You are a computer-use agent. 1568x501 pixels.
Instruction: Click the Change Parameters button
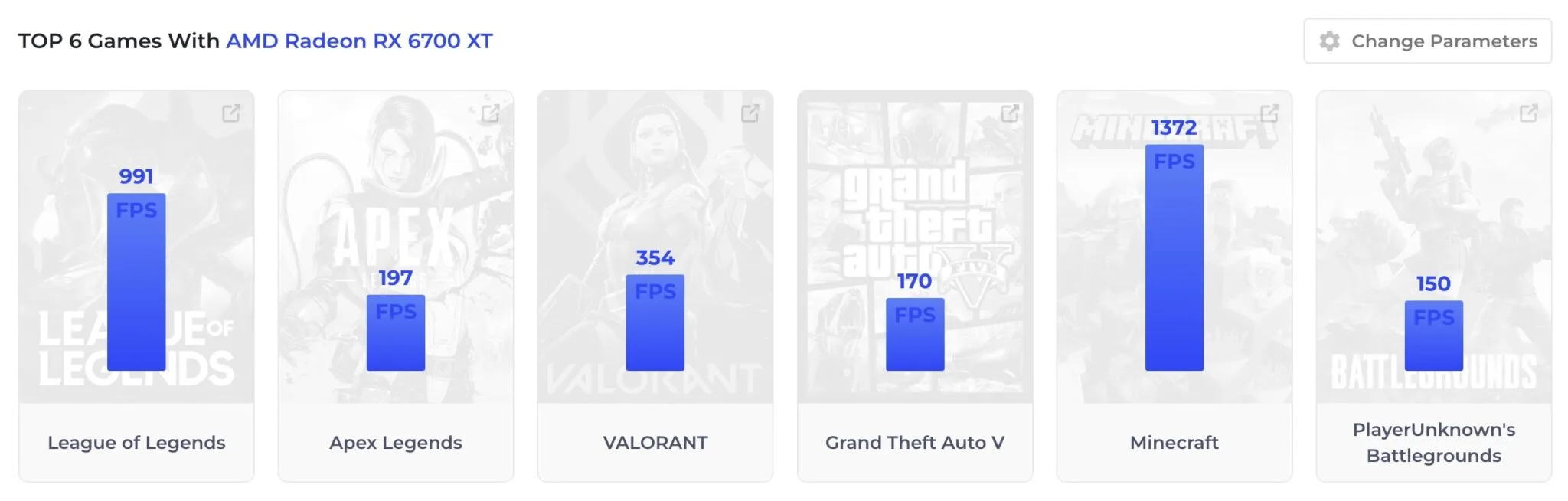coord(1428,41)
